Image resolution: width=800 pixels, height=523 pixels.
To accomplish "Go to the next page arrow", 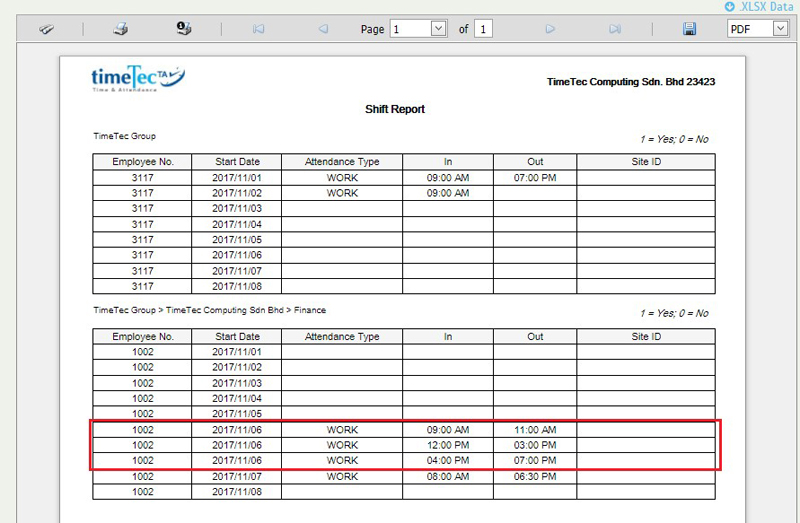I will (x=550, y=29).
